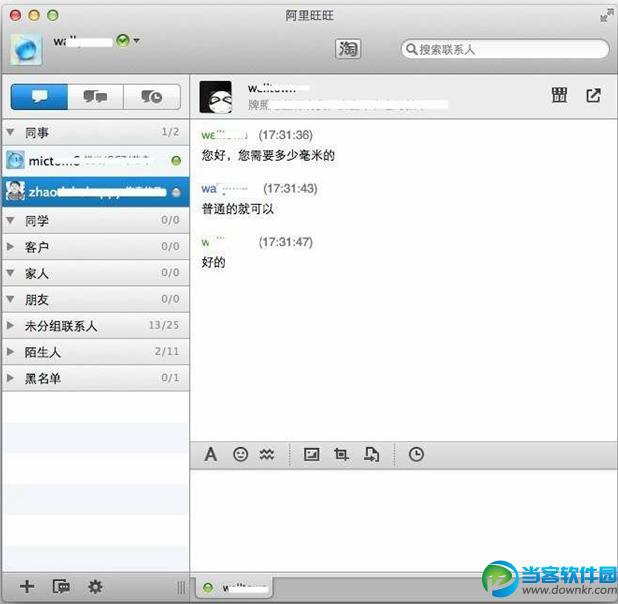Collapse the 家人 group
618x604 pixels.
pyautogui.click(x=11, y=273)
